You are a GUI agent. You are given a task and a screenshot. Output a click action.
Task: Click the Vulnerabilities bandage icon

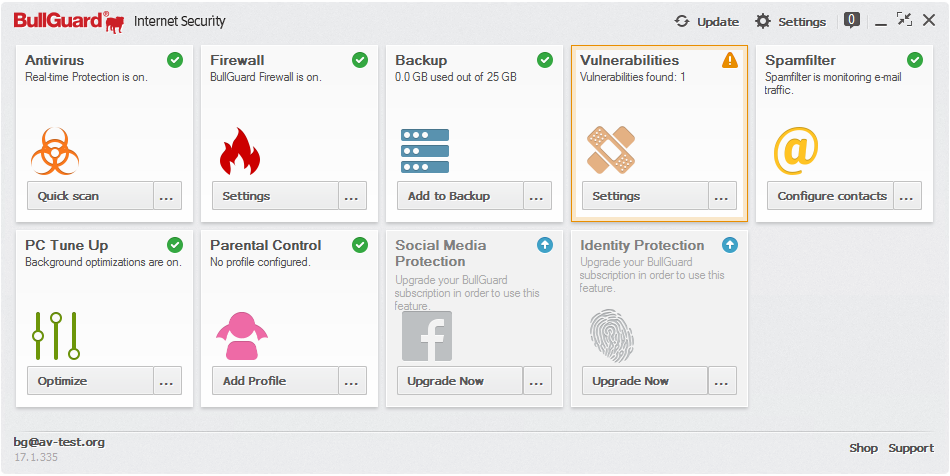pyautogui.click(x=610, y=150)
